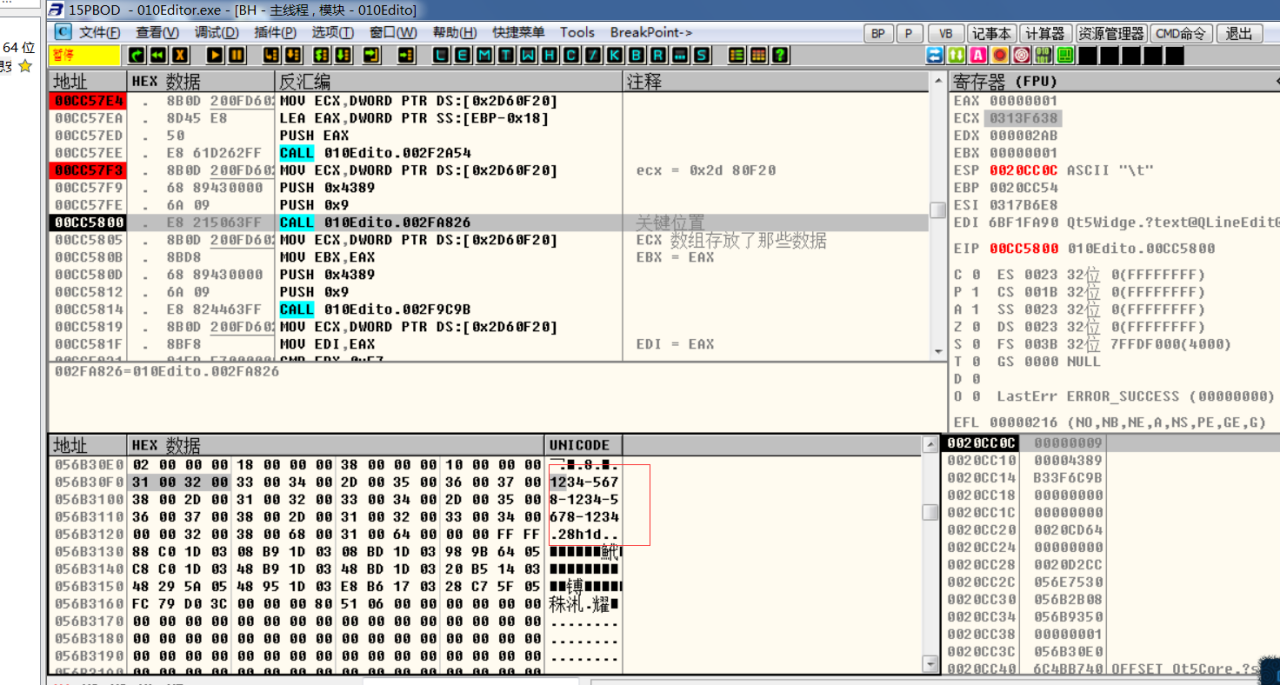Open the 快捷菜单 shortcut menu
The height and width of the screenshot is (685, 1280).
[x=519, y=32]
